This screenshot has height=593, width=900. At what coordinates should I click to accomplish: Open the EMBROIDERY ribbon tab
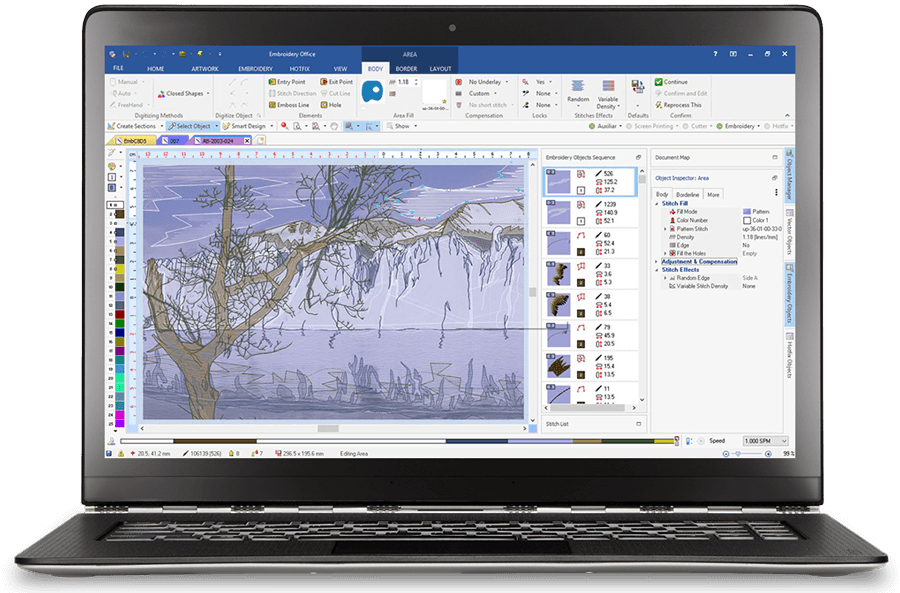(x=255, y=69)
